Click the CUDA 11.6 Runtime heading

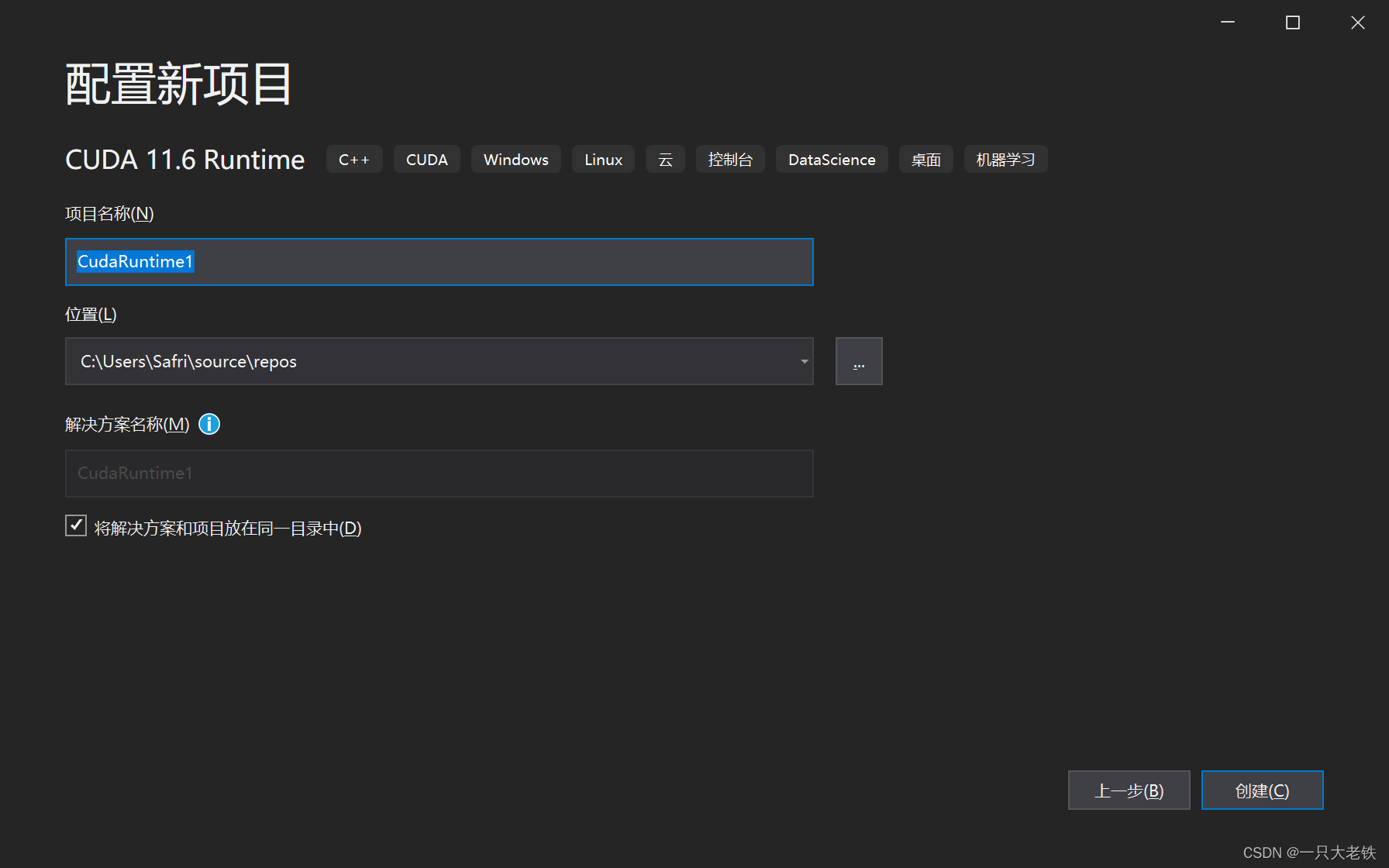click(x=185, y=160)
